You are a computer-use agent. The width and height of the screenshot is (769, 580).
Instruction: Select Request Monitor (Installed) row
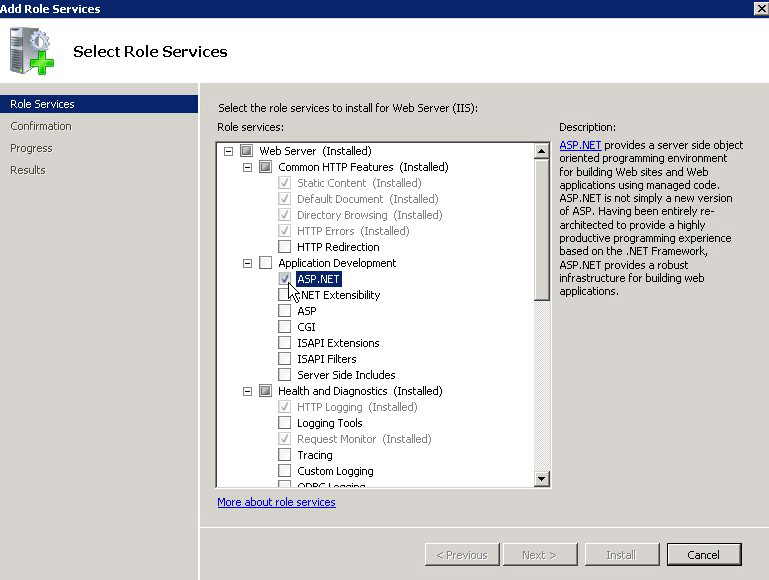point(364,439)
